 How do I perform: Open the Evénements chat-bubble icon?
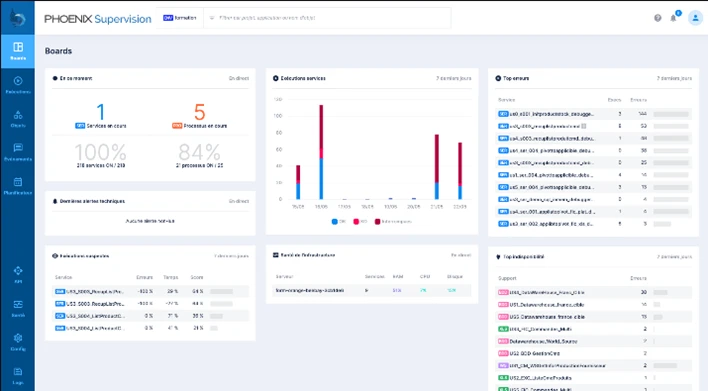(x=18, y=152)
